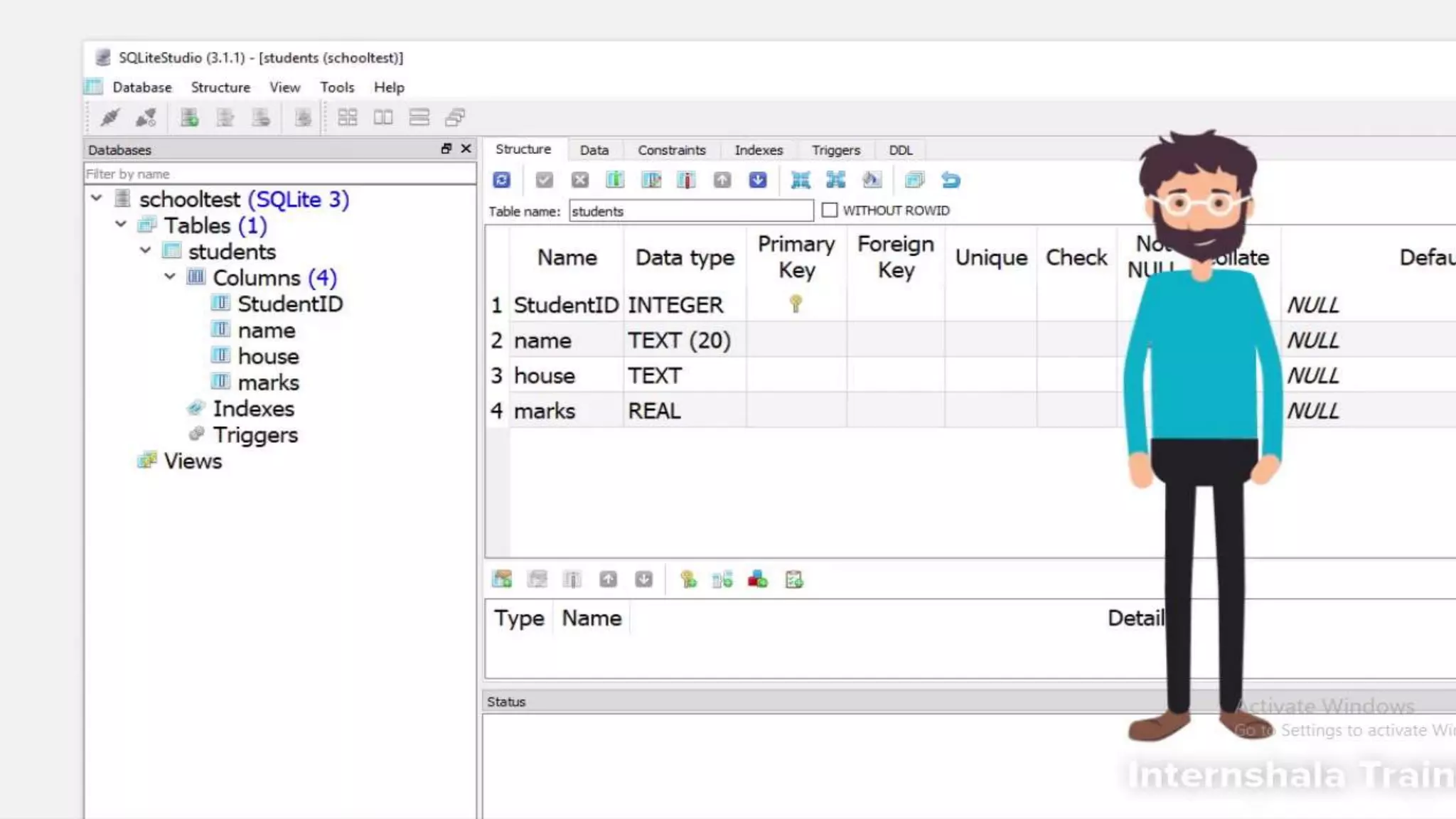Click the blue rollback changes arrow
This screenshot has height=819, width=1456.
point(951,180)
